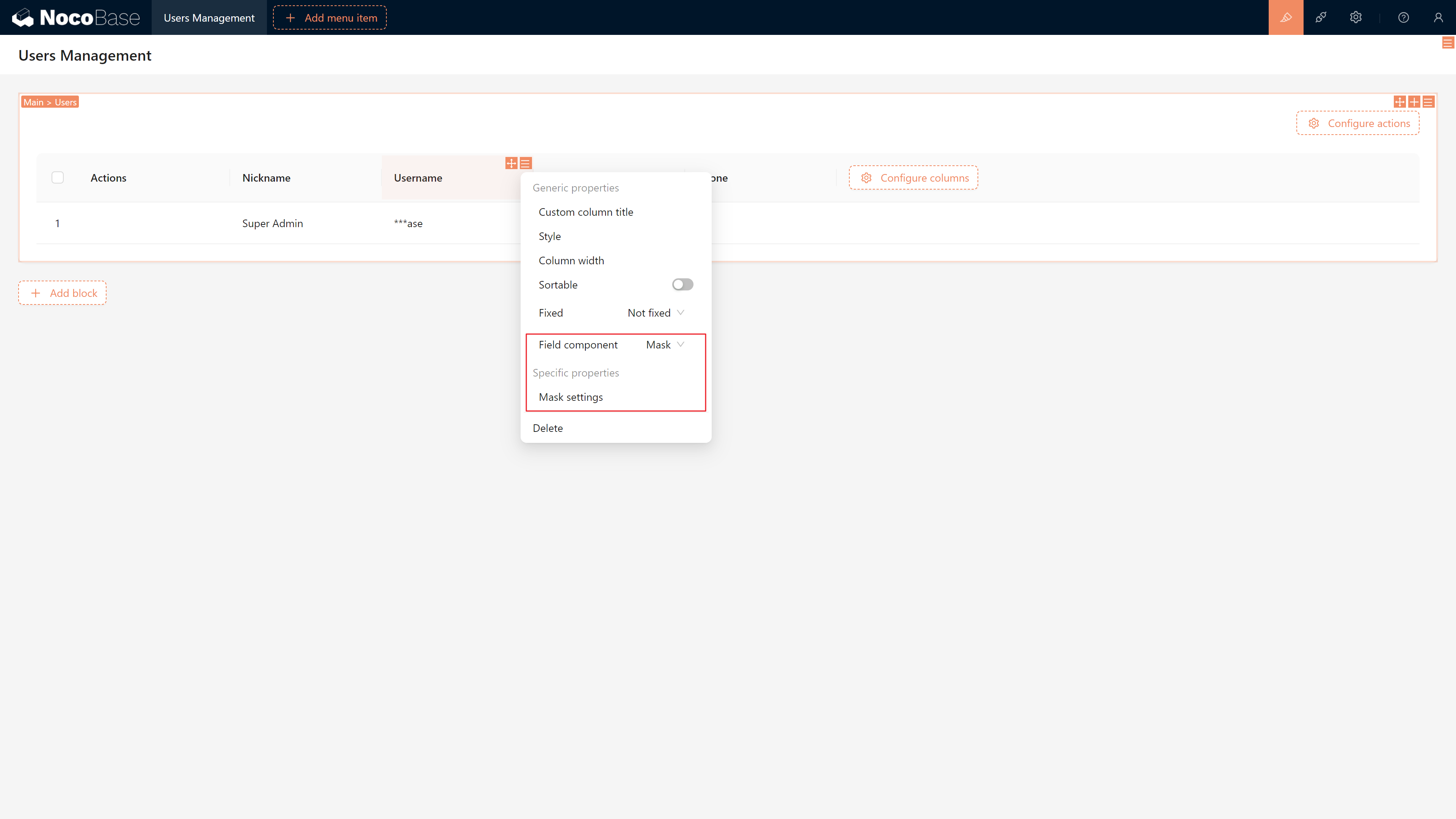Click plus icon in Add menu item
The height and width of the screenshot is (819, 1456).
pos(290,17)
